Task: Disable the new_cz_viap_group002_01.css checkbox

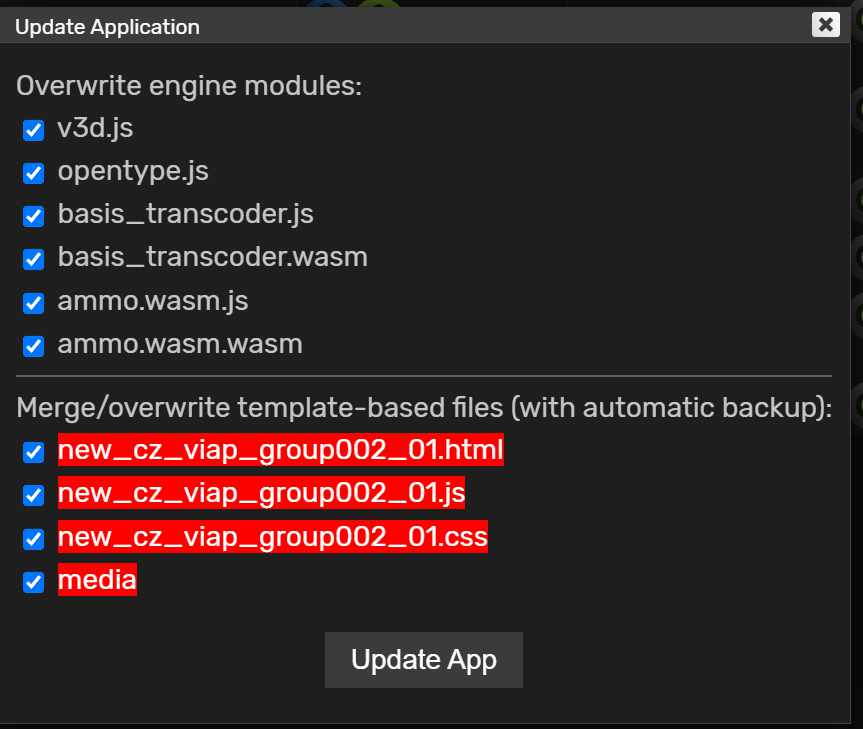Action: coord(34,539)
